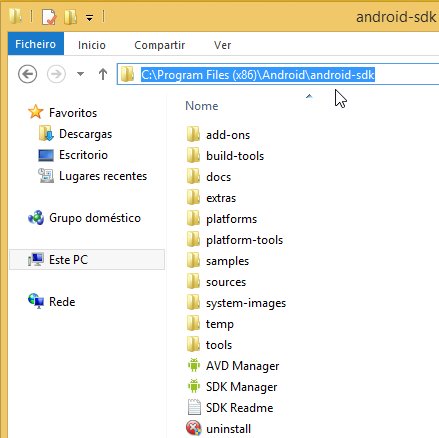Image resolution: width=439 pixels, height=438 pixels.
Task: Click the window folder icon in title bar
Action: (15, 16)
